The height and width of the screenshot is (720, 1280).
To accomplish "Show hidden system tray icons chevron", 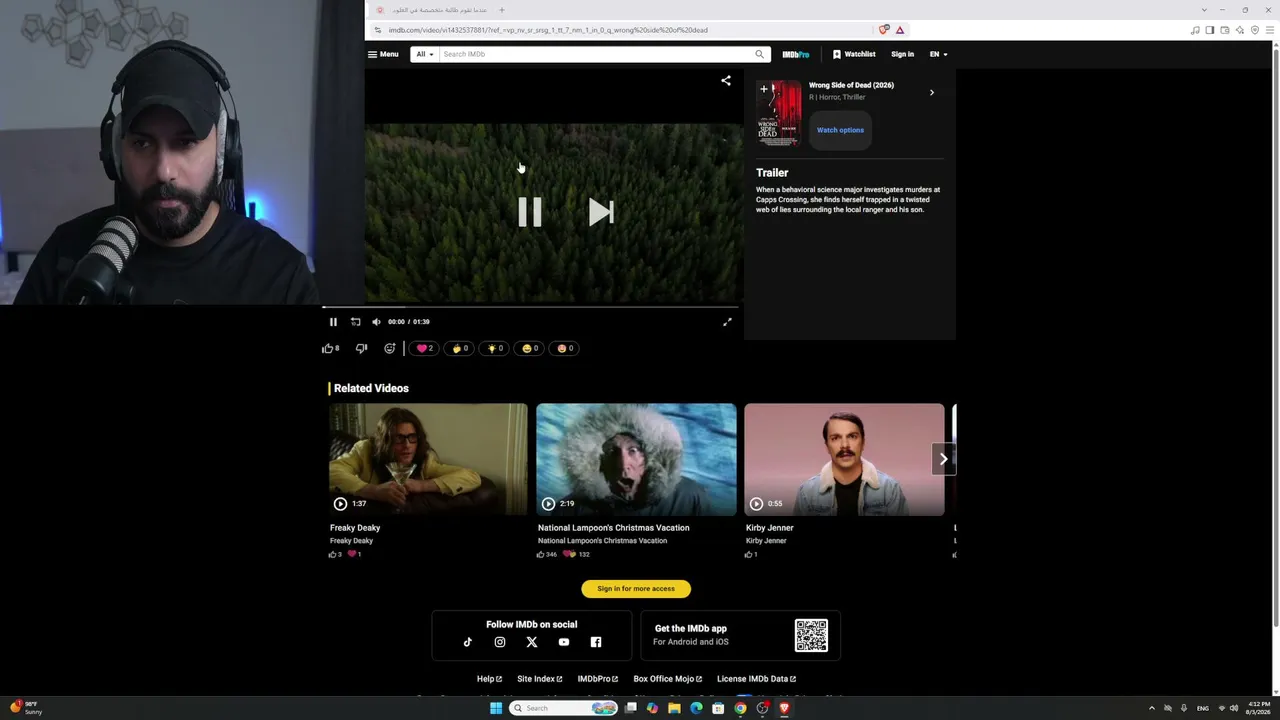I will [x=1151, y=708].
